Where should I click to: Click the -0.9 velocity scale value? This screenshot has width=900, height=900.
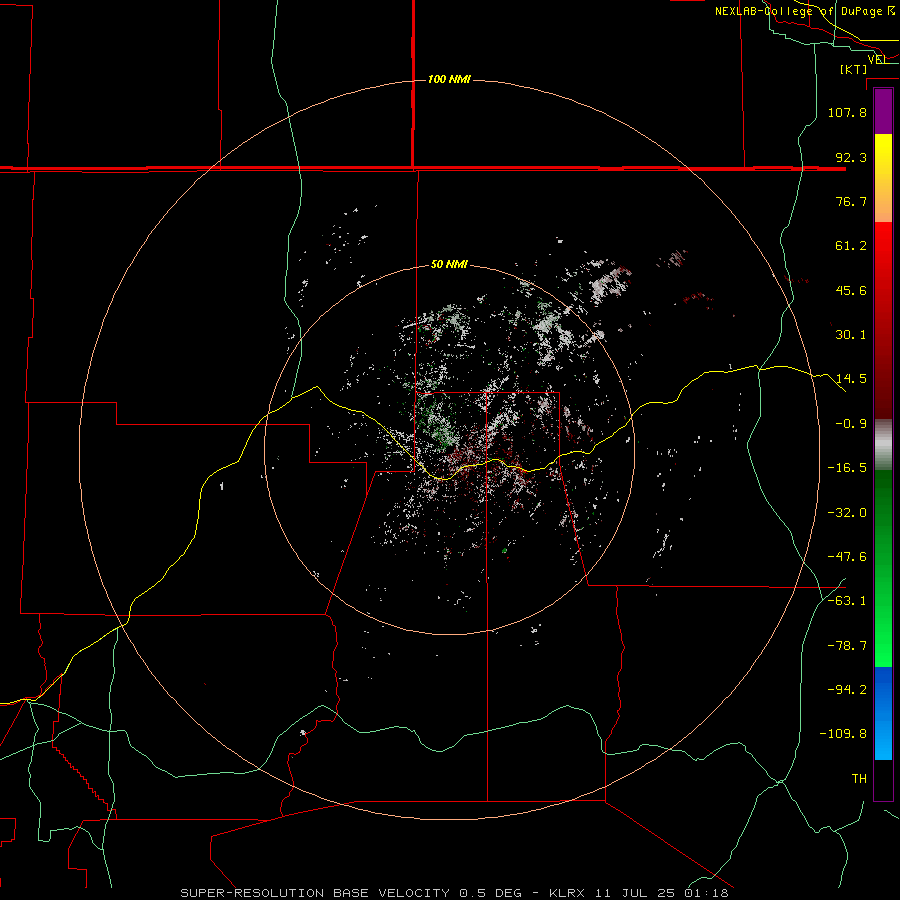(x=851, y=424)
